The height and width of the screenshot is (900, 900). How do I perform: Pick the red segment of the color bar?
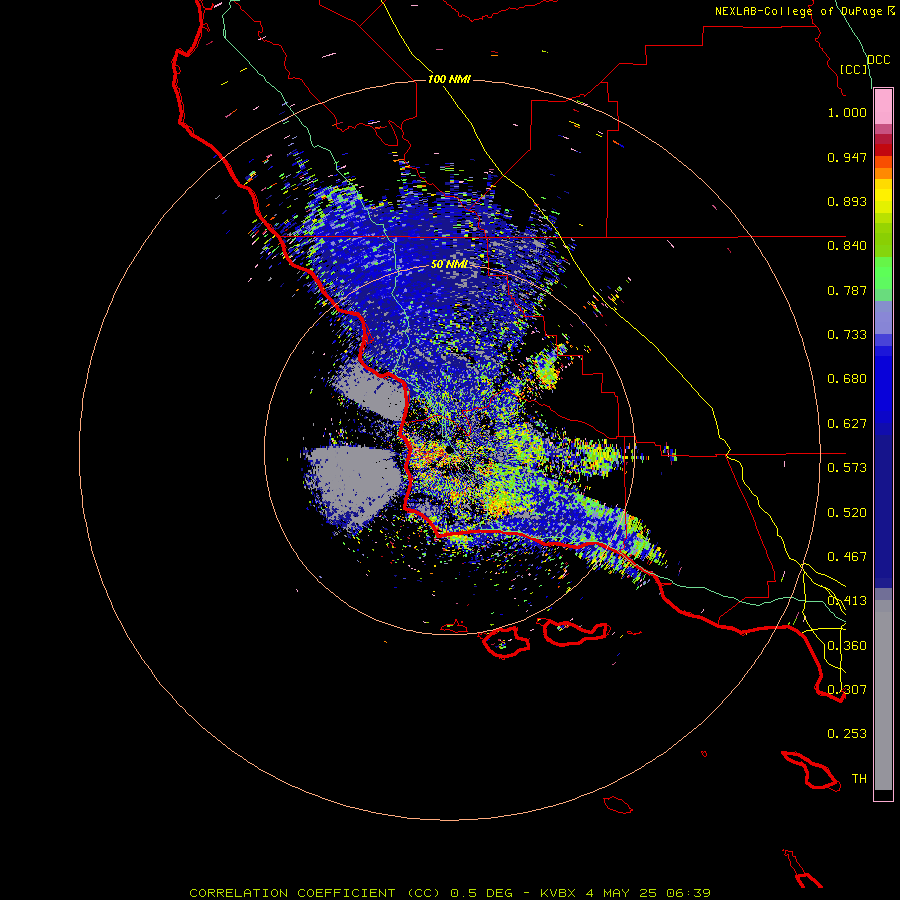pyautogui.click(x=883, y=150)
